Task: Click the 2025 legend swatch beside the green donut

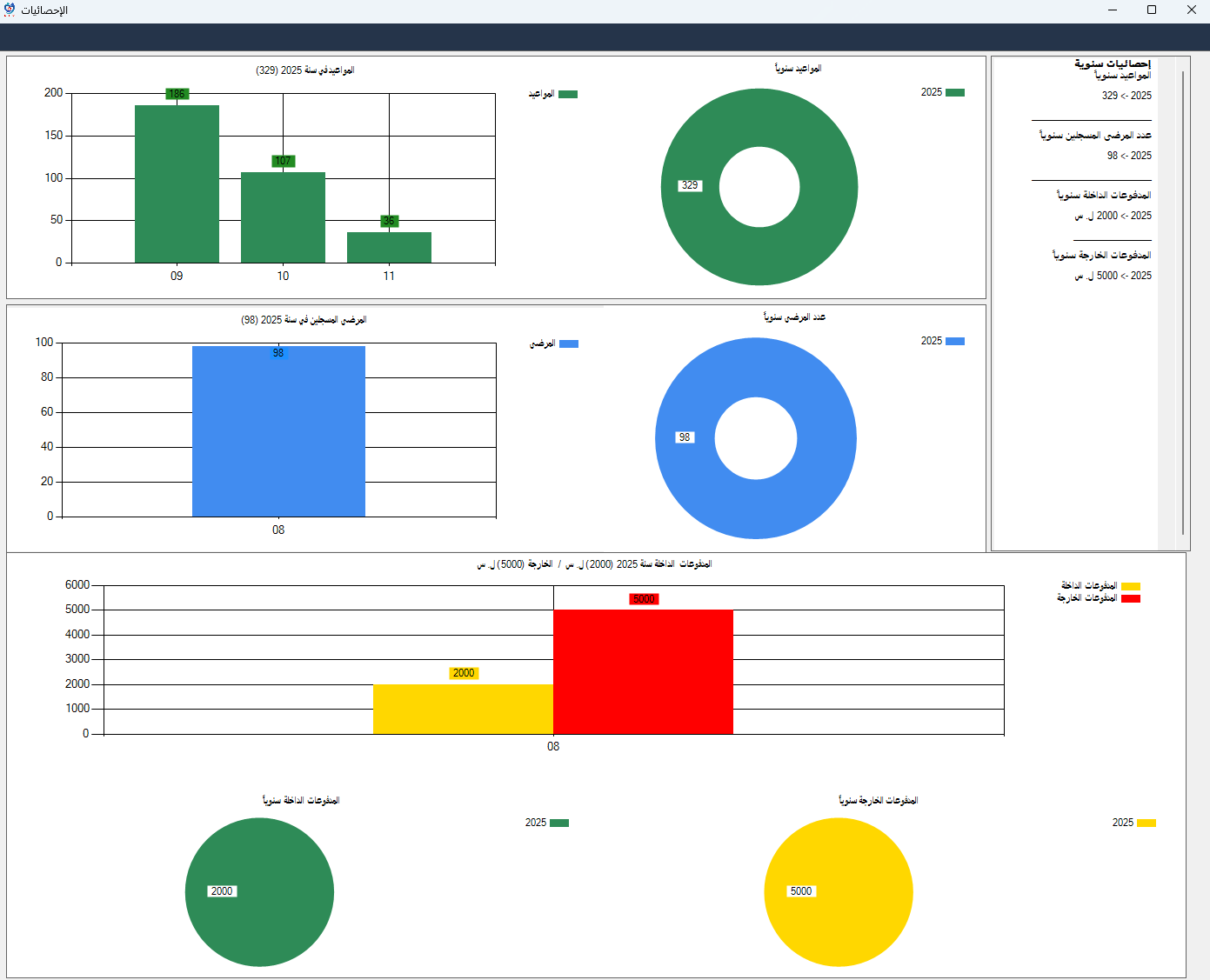Action: coord(954,93)
